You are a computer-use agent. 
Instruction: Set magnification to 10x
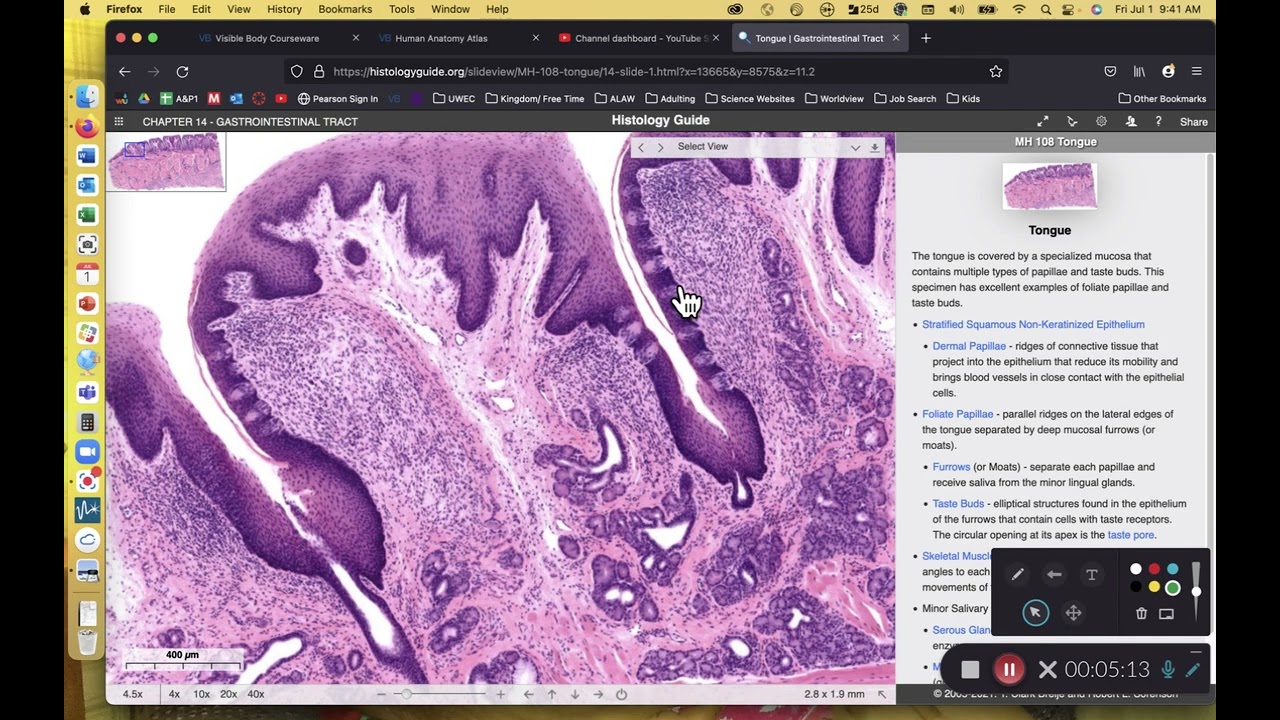(x=201, y=694)
